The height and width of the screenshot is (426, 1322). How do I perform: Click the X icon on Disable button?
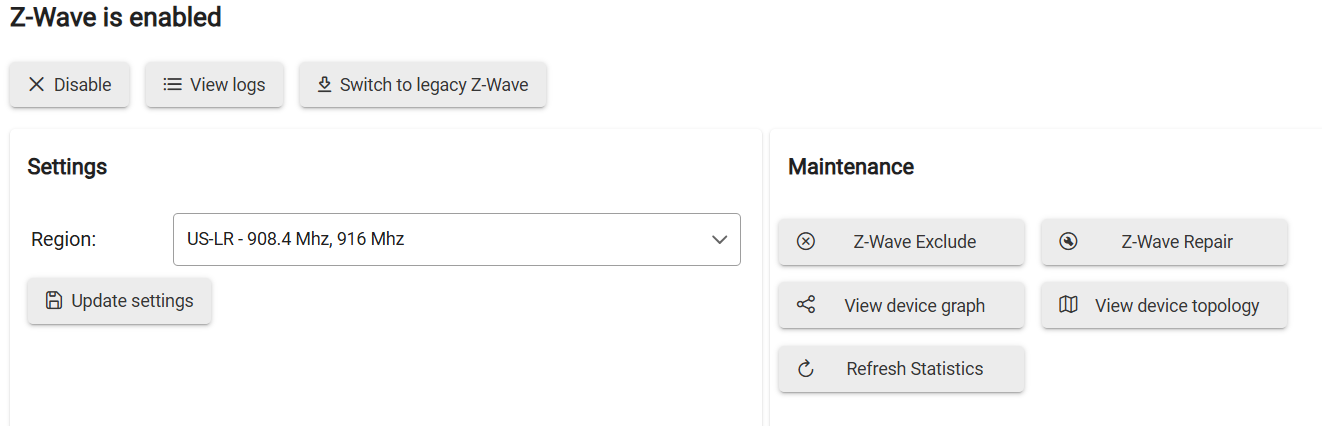click(36, 85)
